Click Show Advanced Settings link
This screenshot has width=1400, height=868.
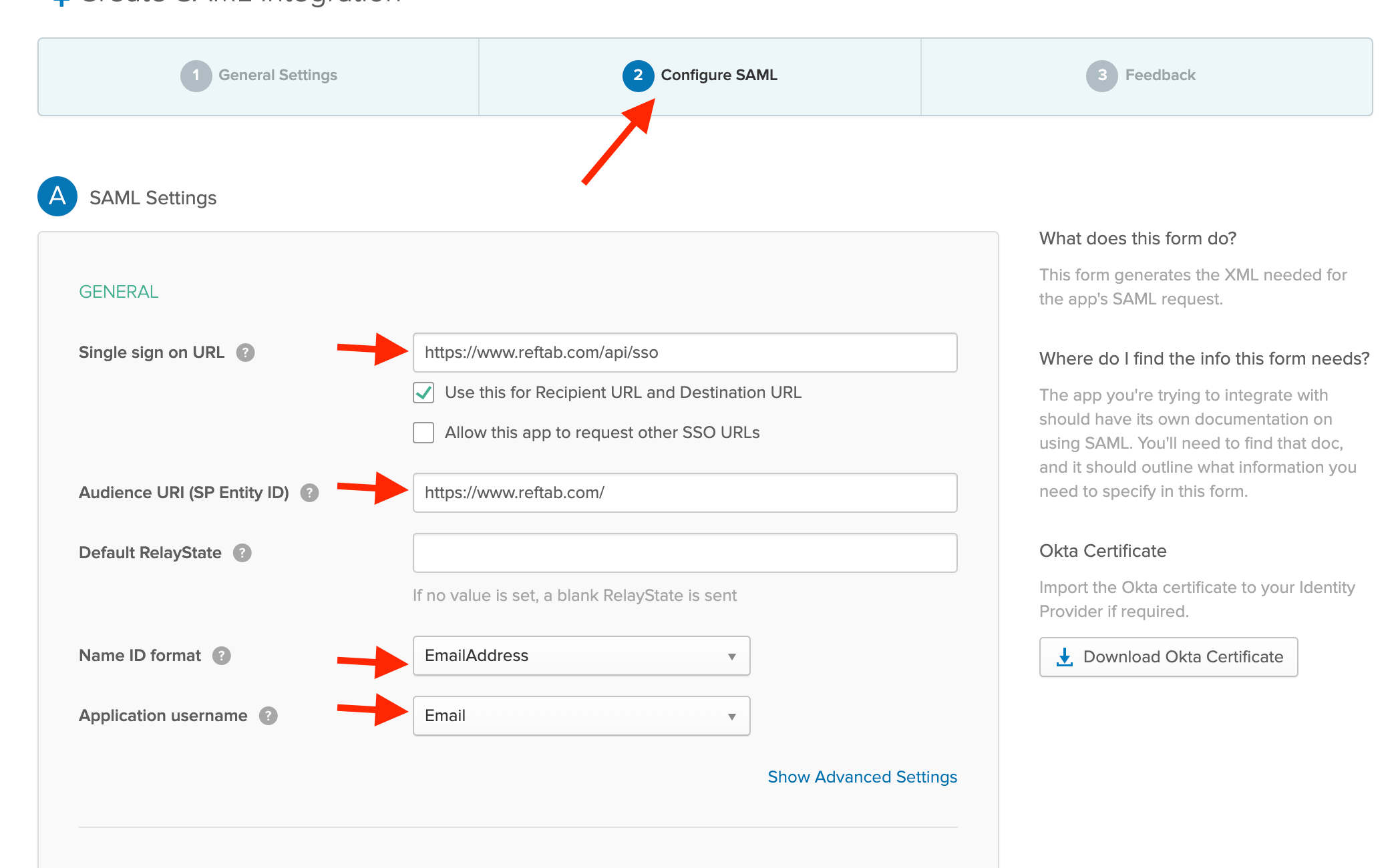pyautogui.click(x=862, y=777)
